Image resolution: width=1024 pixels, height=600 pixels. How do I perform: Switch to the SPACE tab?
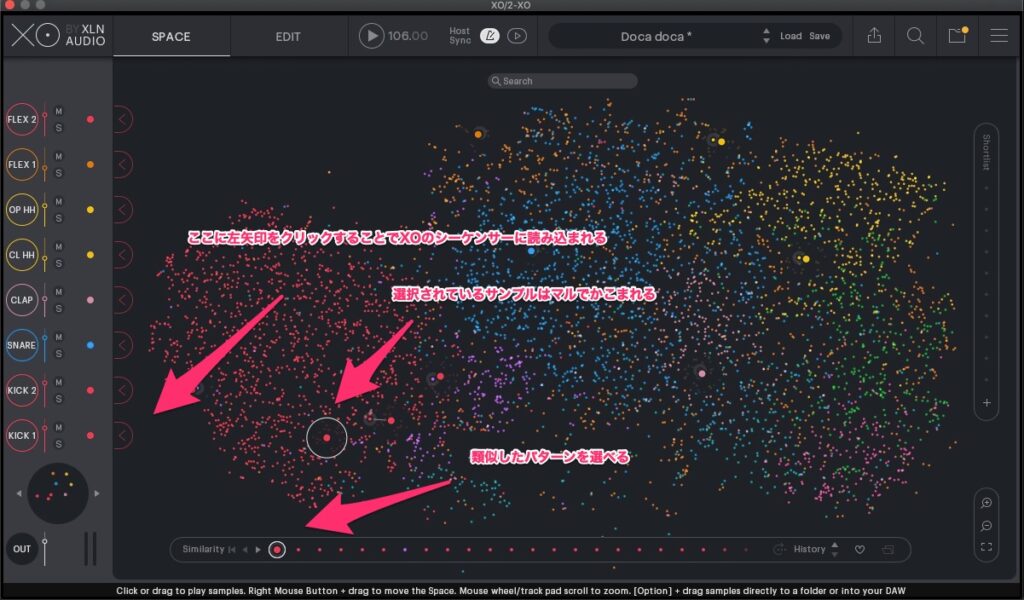click(171, 37)
